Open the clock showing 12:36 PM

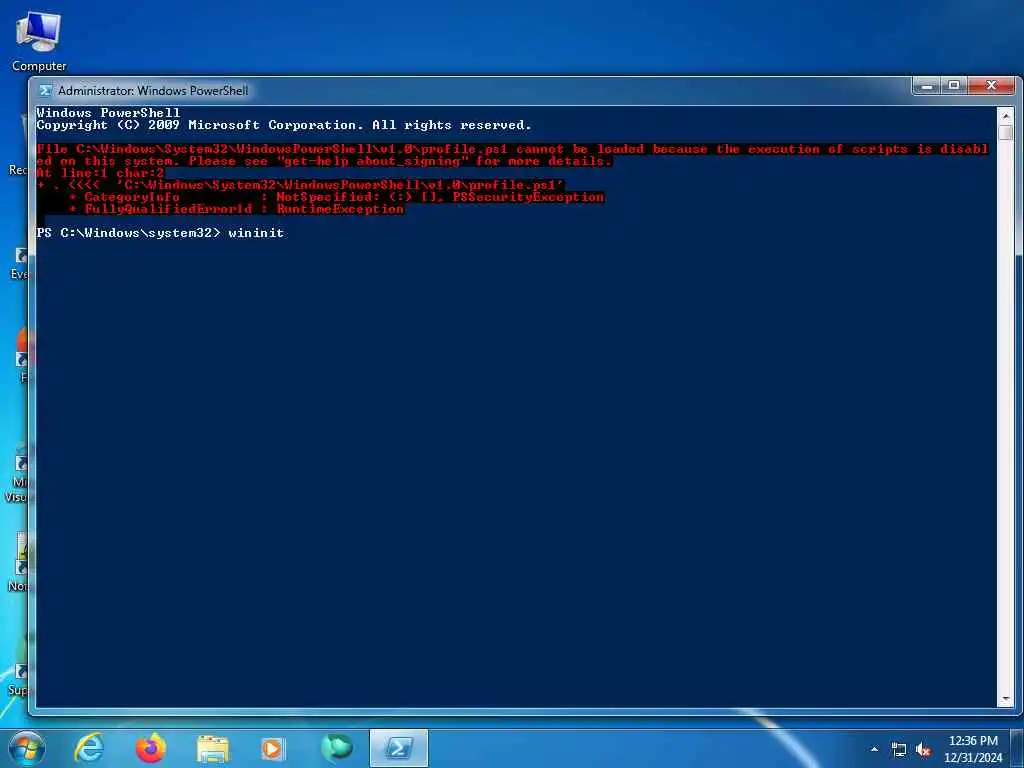[x=973, y=749]
